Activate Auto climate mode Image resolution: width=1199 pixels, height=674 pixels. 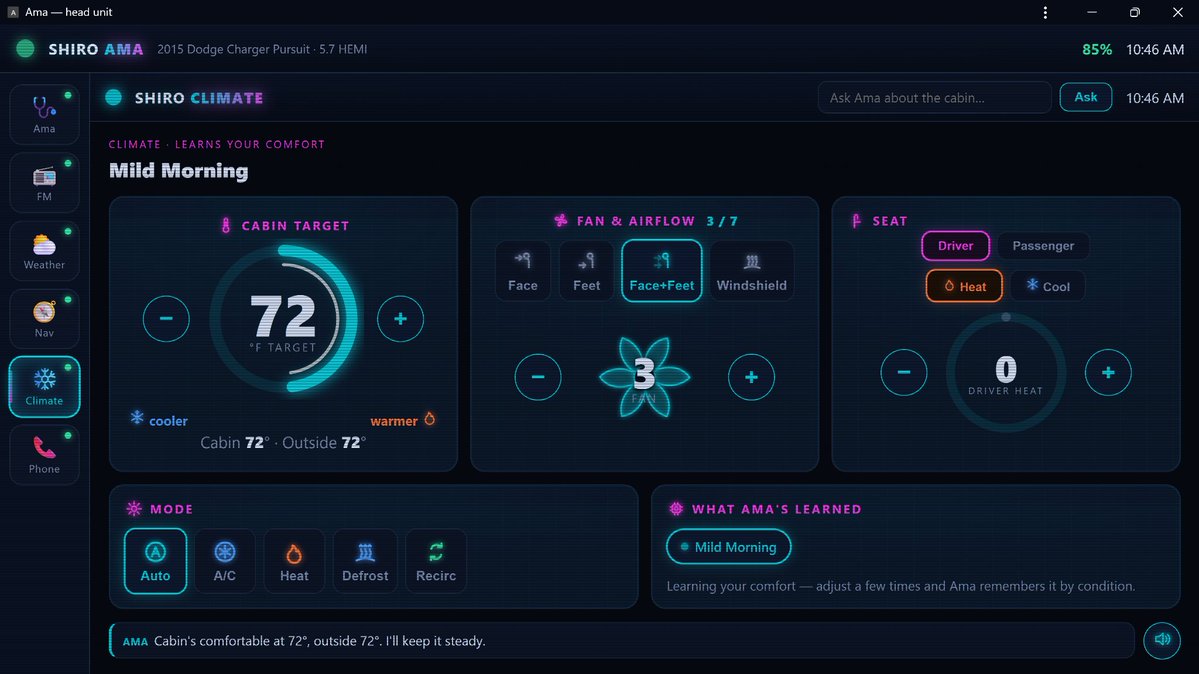tap(155, 561)
